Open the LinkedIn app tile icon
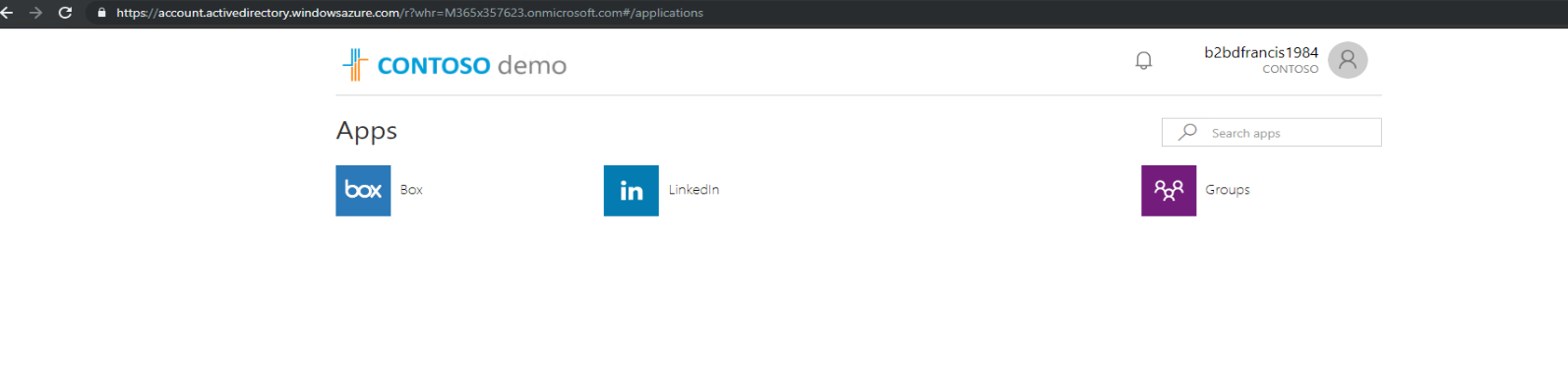This screenshot has width=1568, height=367. coord(631,190)
